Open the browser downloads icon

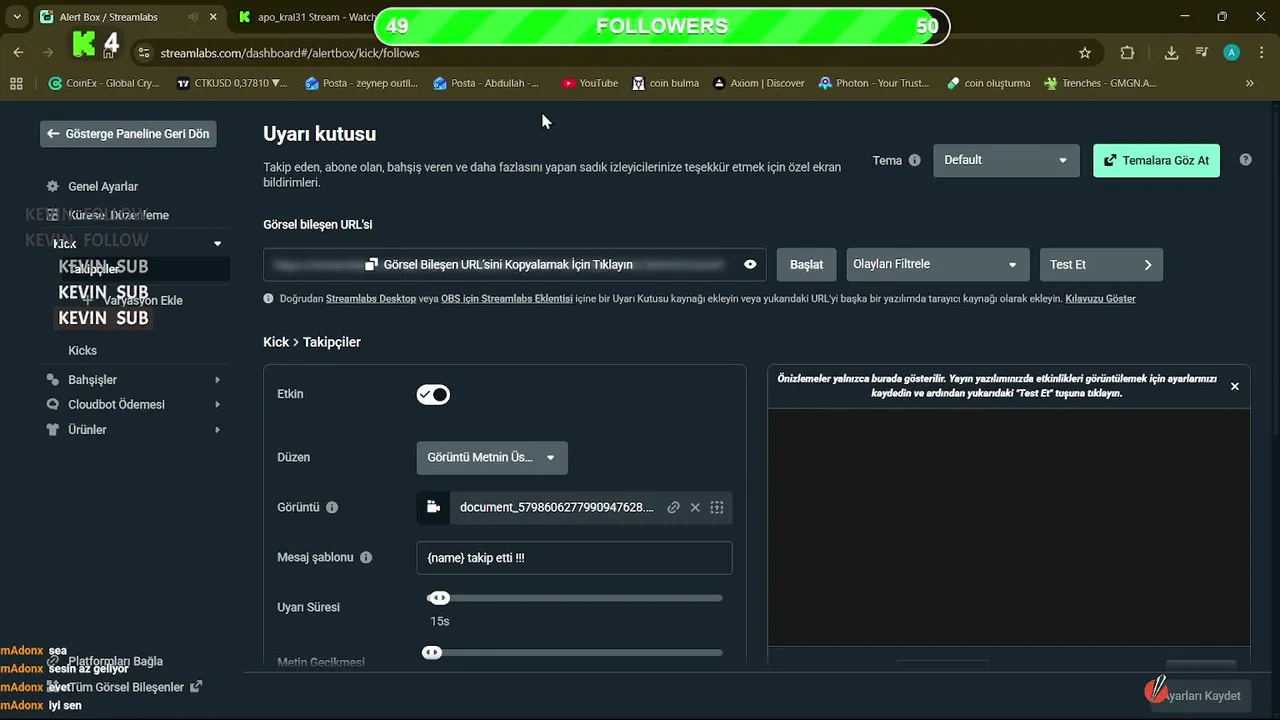tap(1171, 53)
